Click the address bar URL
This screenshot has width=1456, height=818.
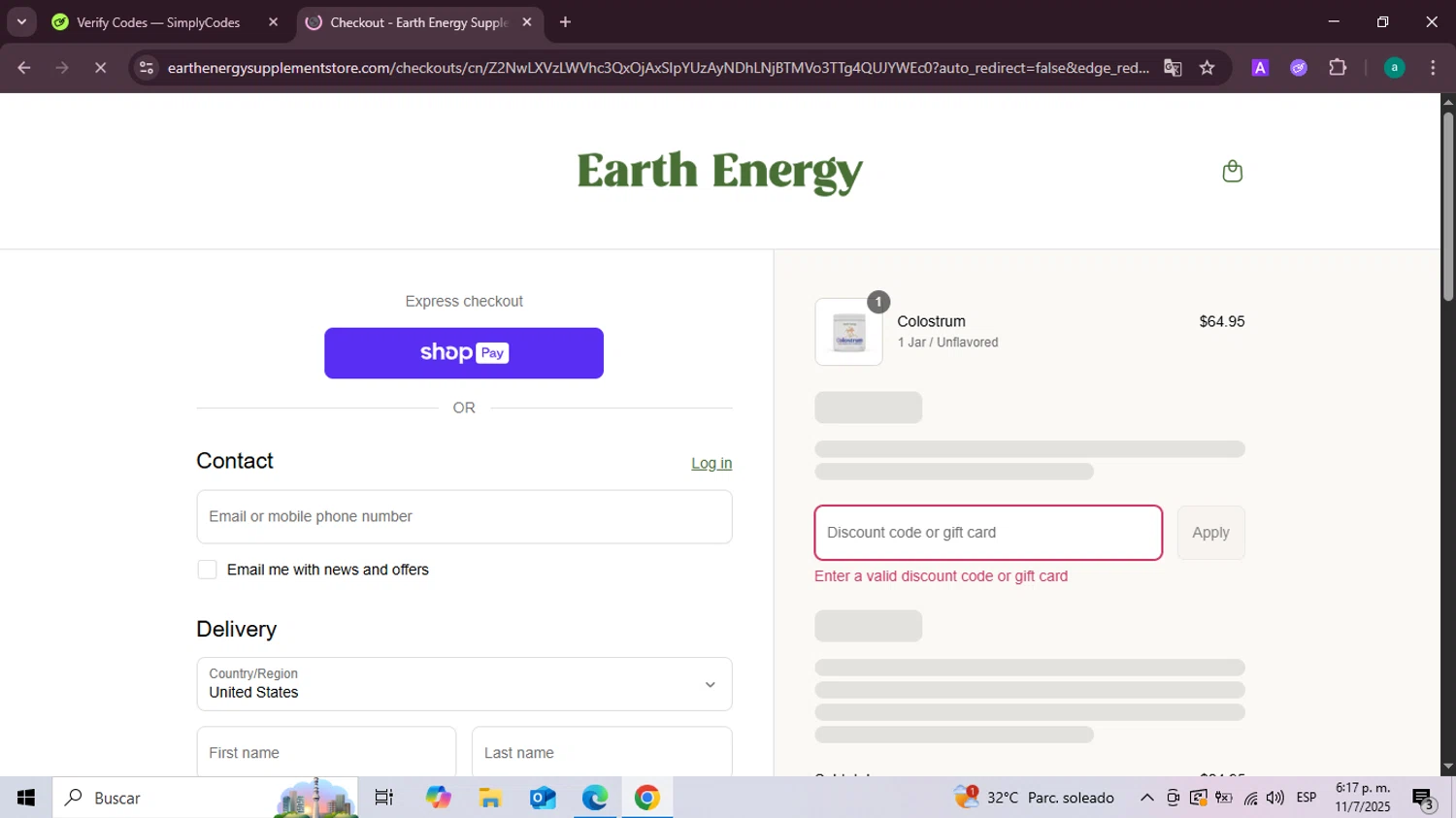click(658, 68)
